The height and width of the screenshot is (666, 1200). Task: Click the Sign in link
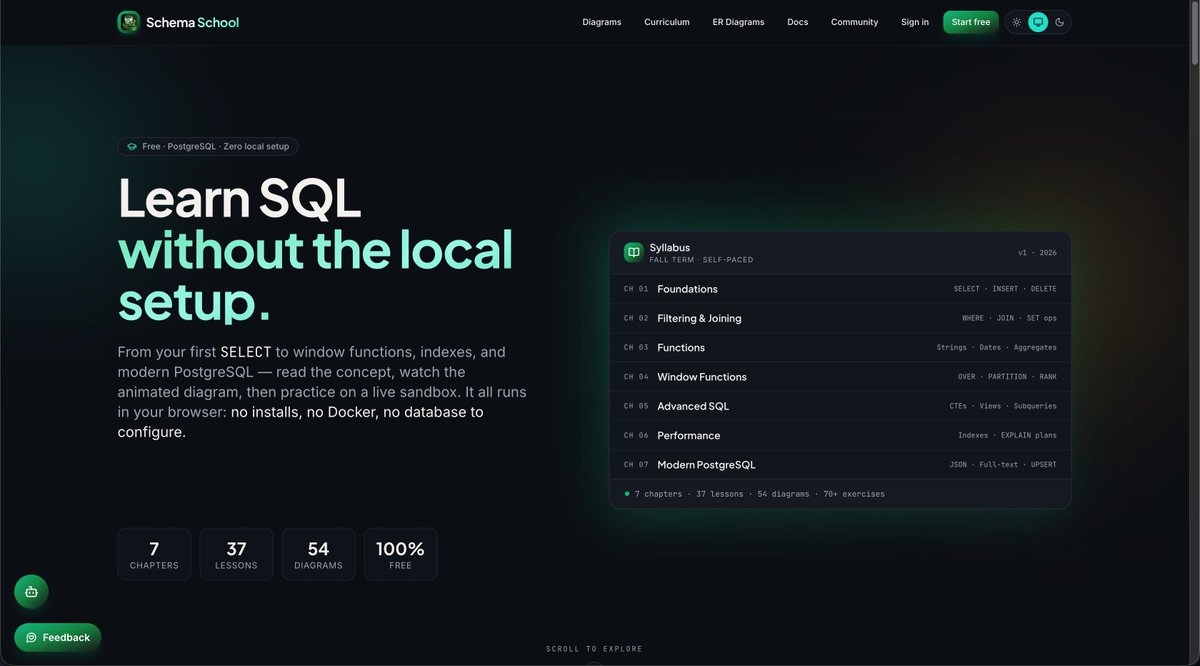(915, 22)
